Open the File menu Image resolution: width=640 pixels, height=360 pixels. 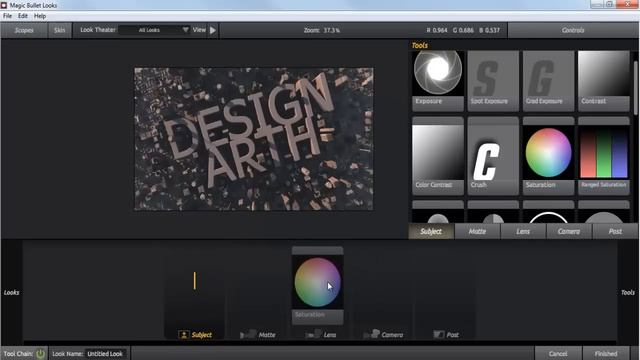click(x=7, y=16)
